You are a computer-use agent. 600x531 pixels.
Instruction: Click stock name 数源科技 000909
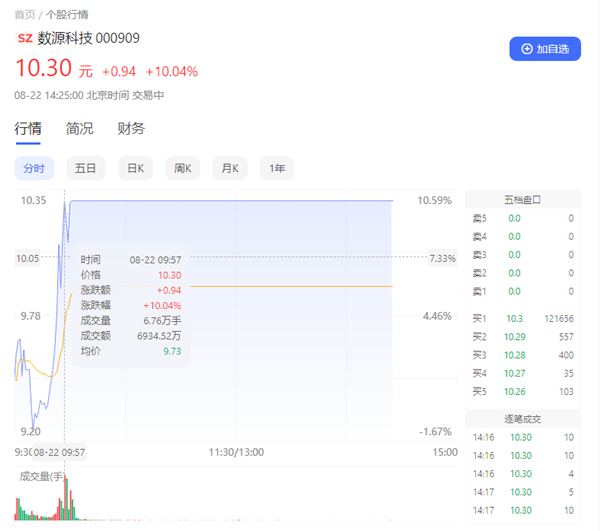[x=88, y=38]
